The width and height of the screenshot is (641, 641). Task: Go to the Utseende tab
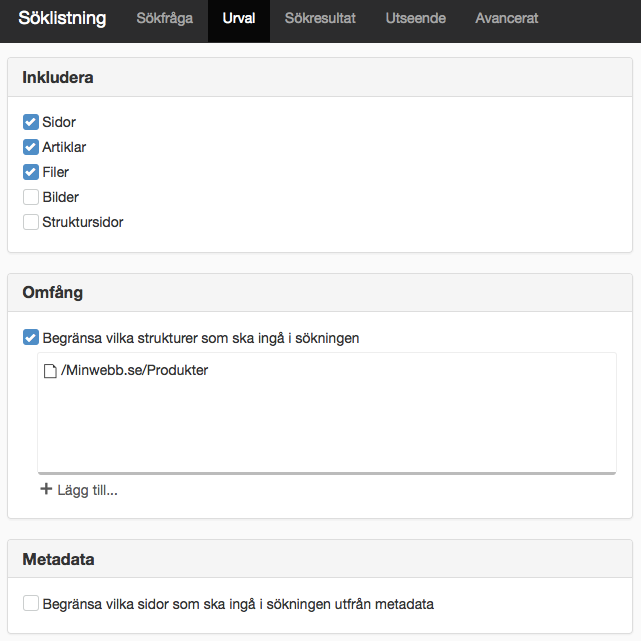(415, 18)
